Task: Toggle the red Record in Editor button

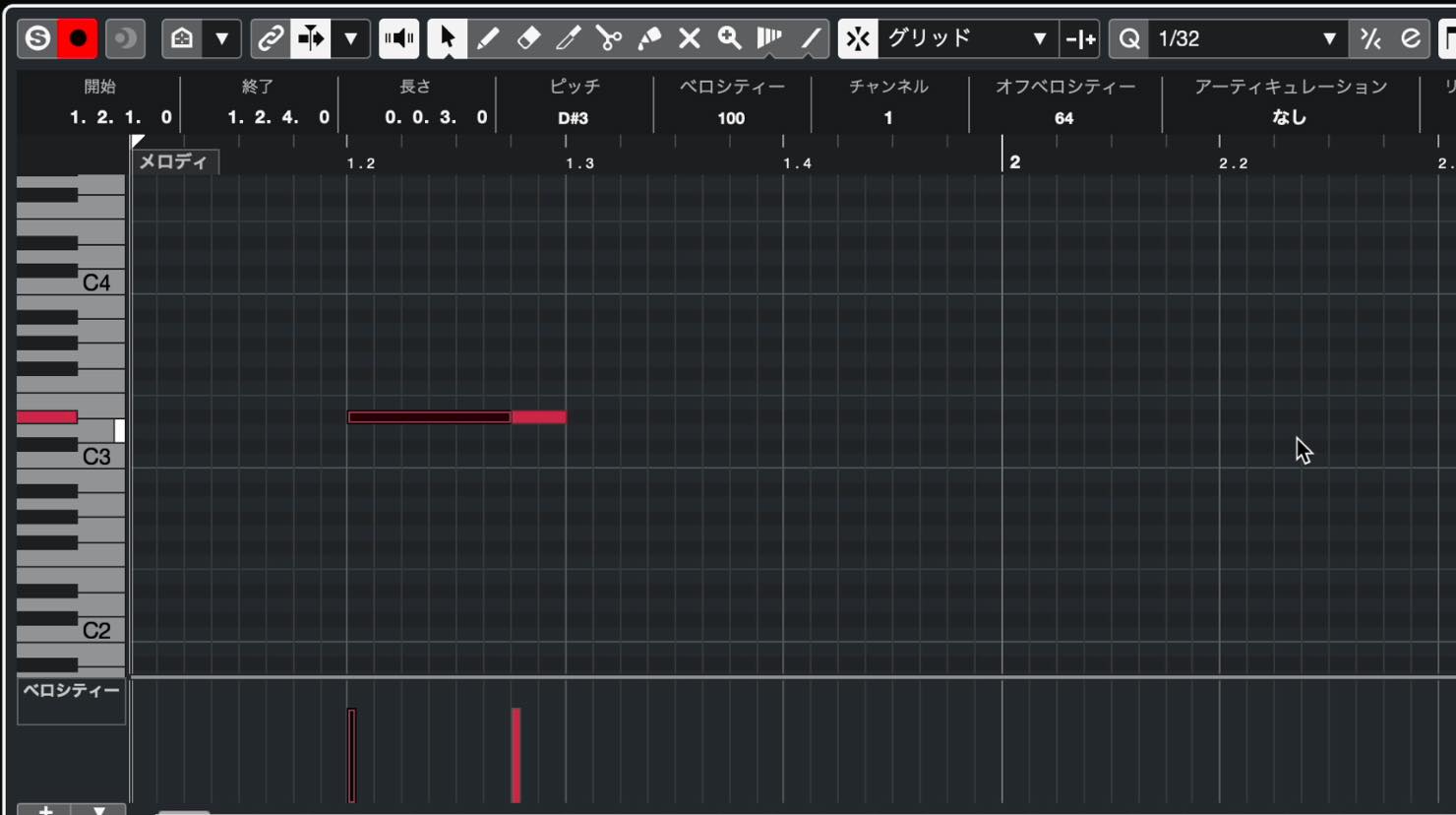Action: pos(78,38)
